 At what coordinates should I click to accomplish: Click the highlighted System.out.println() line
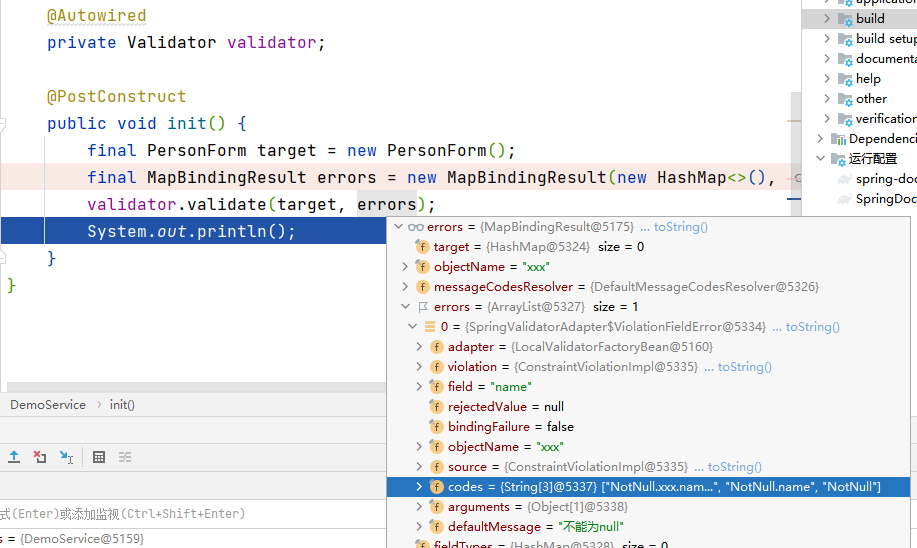(x=193, y=232)
